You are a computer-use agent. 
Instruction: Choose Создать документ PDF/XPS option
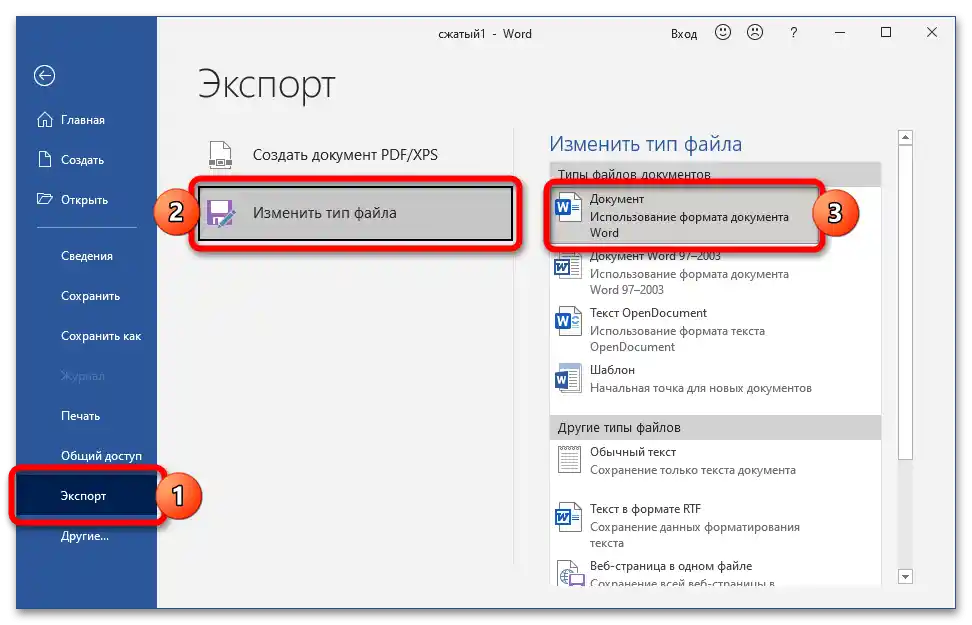355,155
